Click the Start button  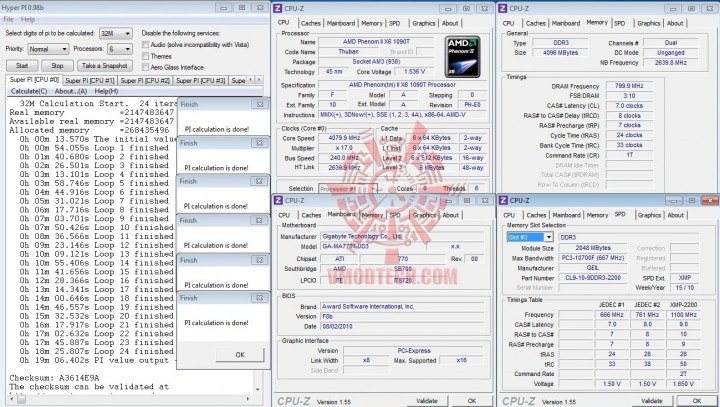[x=22, y=66]
